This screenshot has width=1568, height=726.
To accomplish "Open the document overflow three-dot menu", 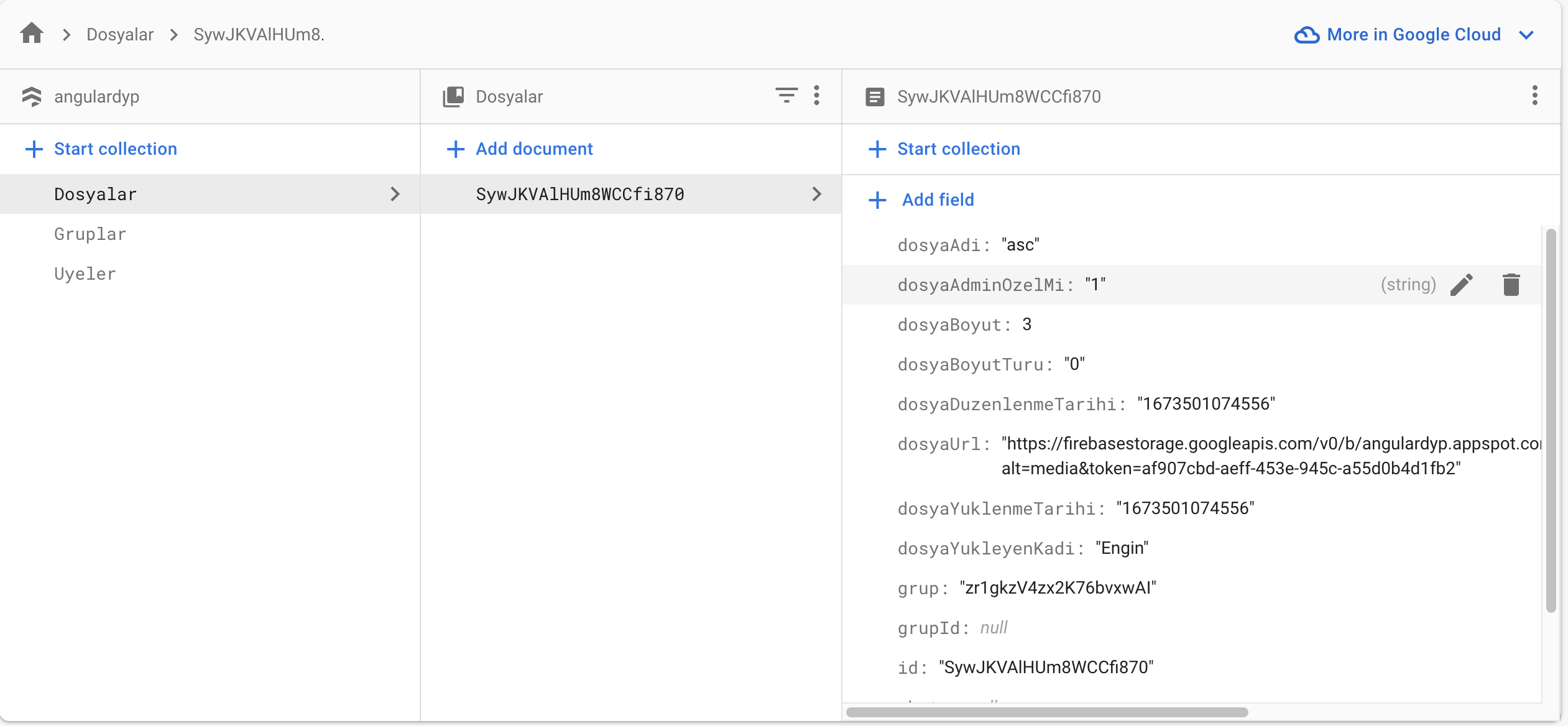I will (1534, 95).
